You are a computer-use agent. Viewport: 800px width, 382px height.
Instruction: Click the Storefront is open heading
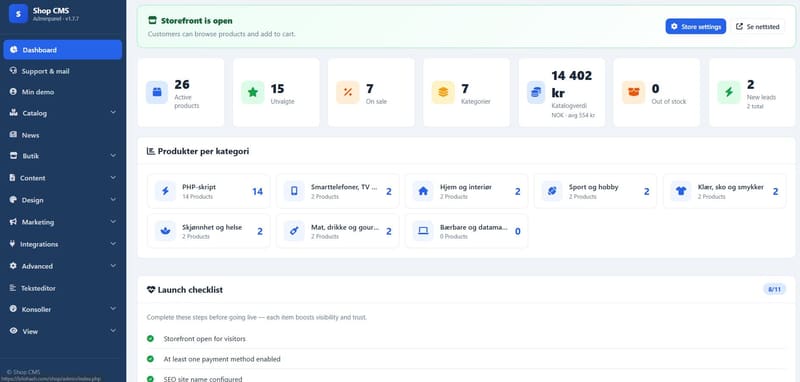tap(196, 21)
